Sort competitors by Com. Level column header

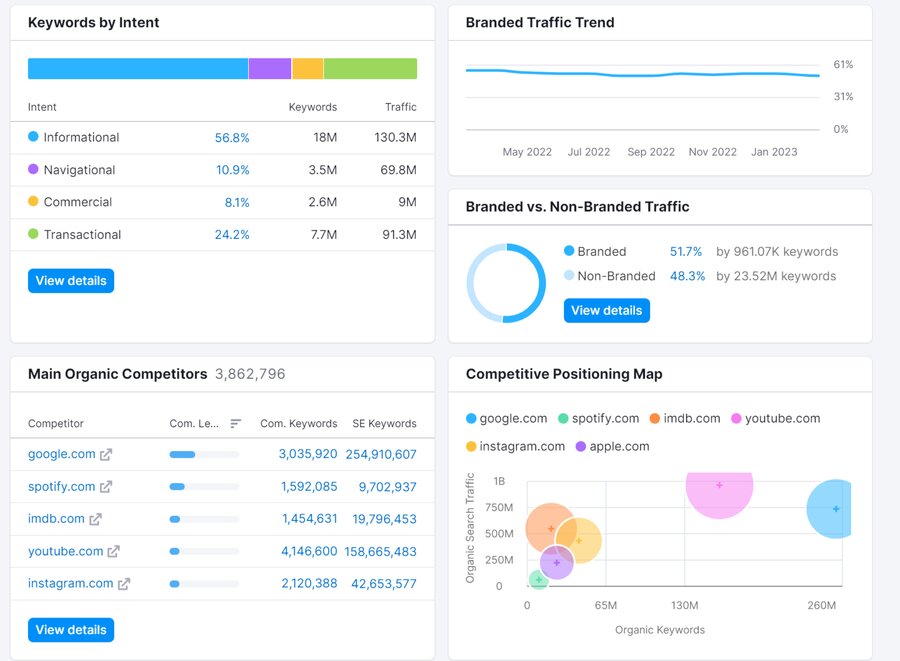pos(194,424)
